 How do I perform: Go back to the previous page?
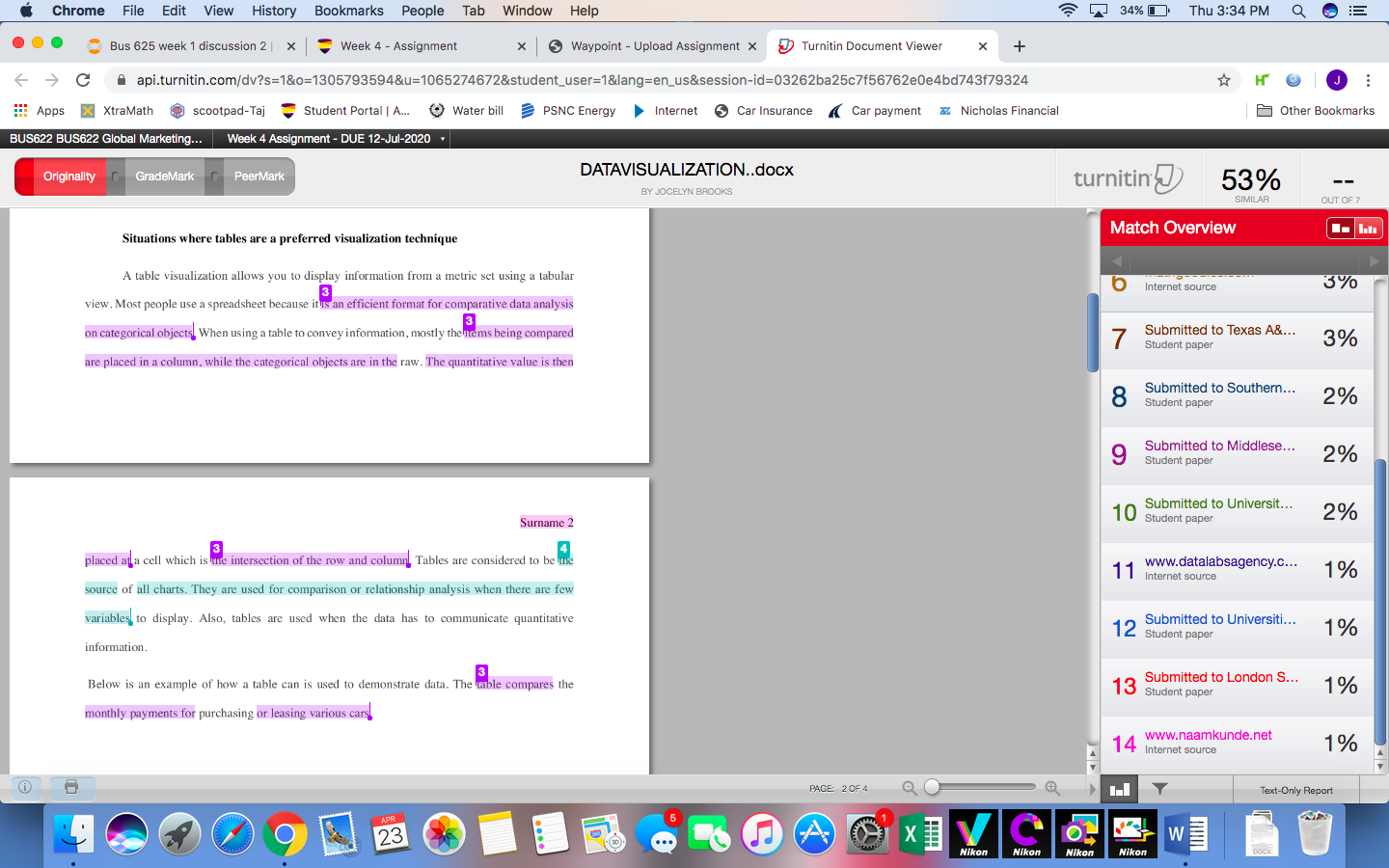(21, 80)
